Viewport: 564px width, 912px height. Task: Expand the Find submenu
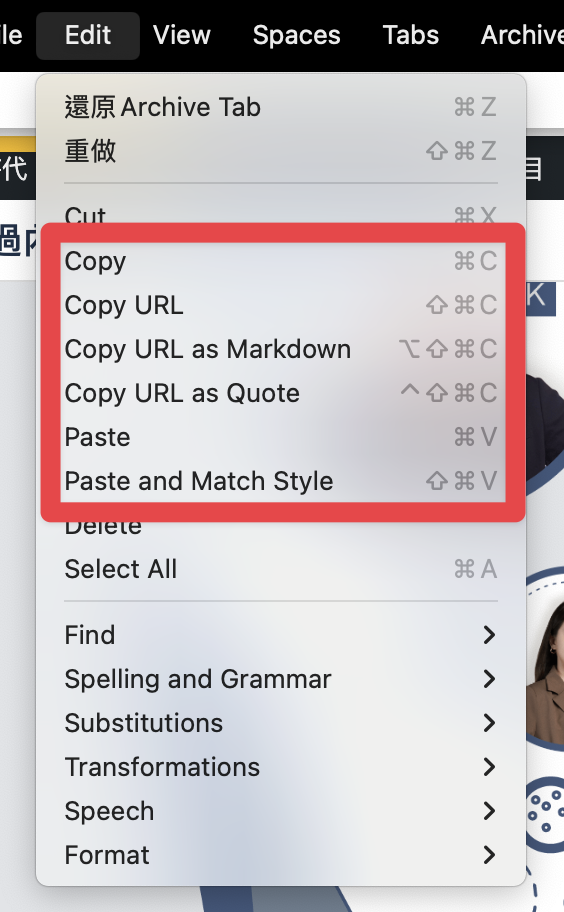281,635
